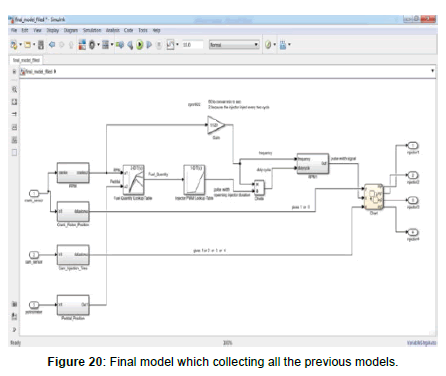The image size is (446, 376).
Task: Open the Library Browser icon
Action: (82, 45)
